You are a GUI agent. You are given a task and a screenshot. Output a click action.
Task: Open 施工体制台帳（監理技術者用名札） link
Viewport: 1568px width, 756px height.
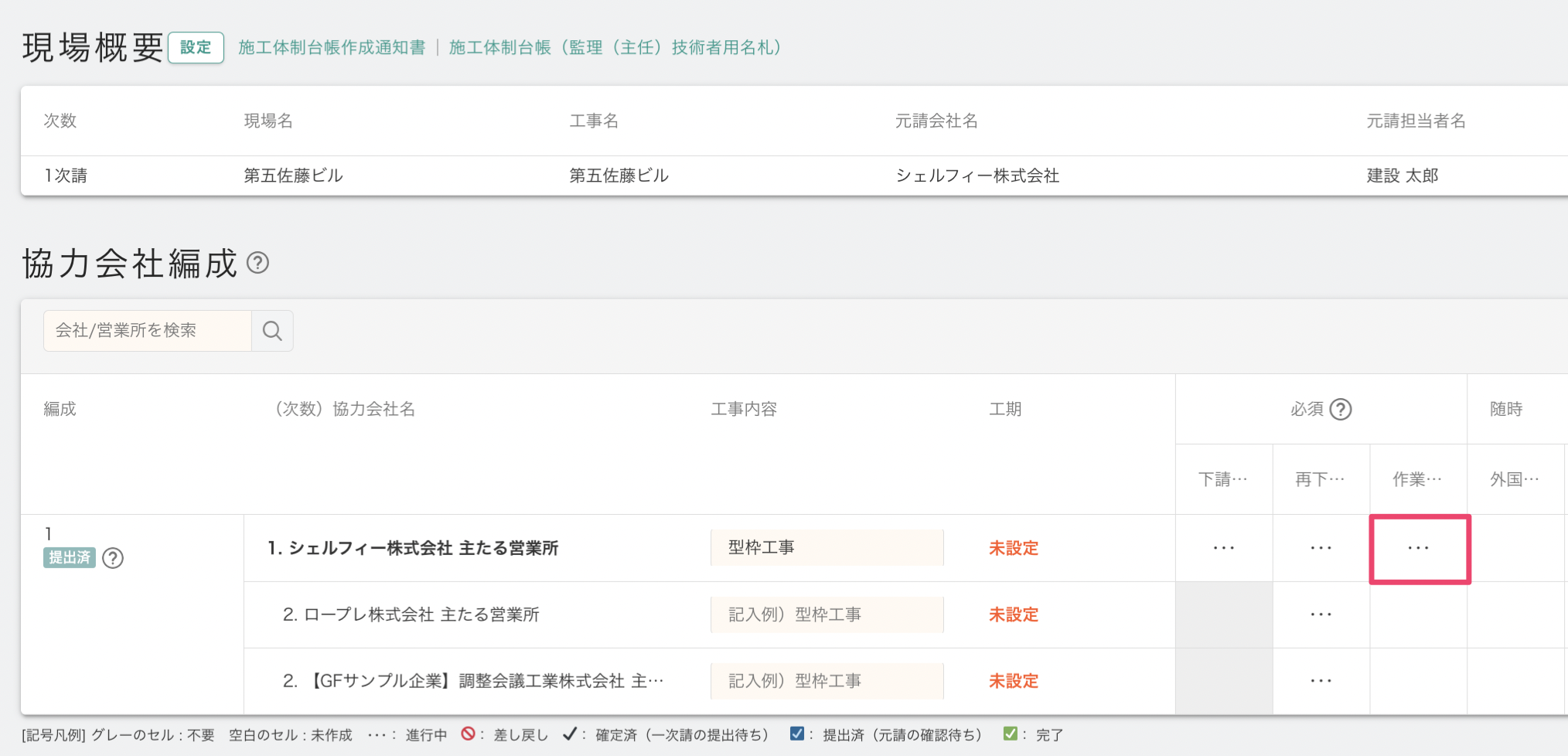tap(615, 48)
